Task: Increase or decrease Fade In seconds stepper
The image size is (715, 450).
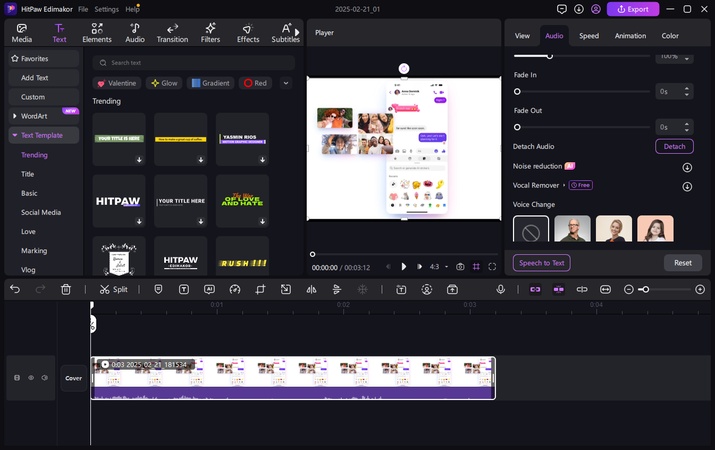Action: tap(687, 91)
